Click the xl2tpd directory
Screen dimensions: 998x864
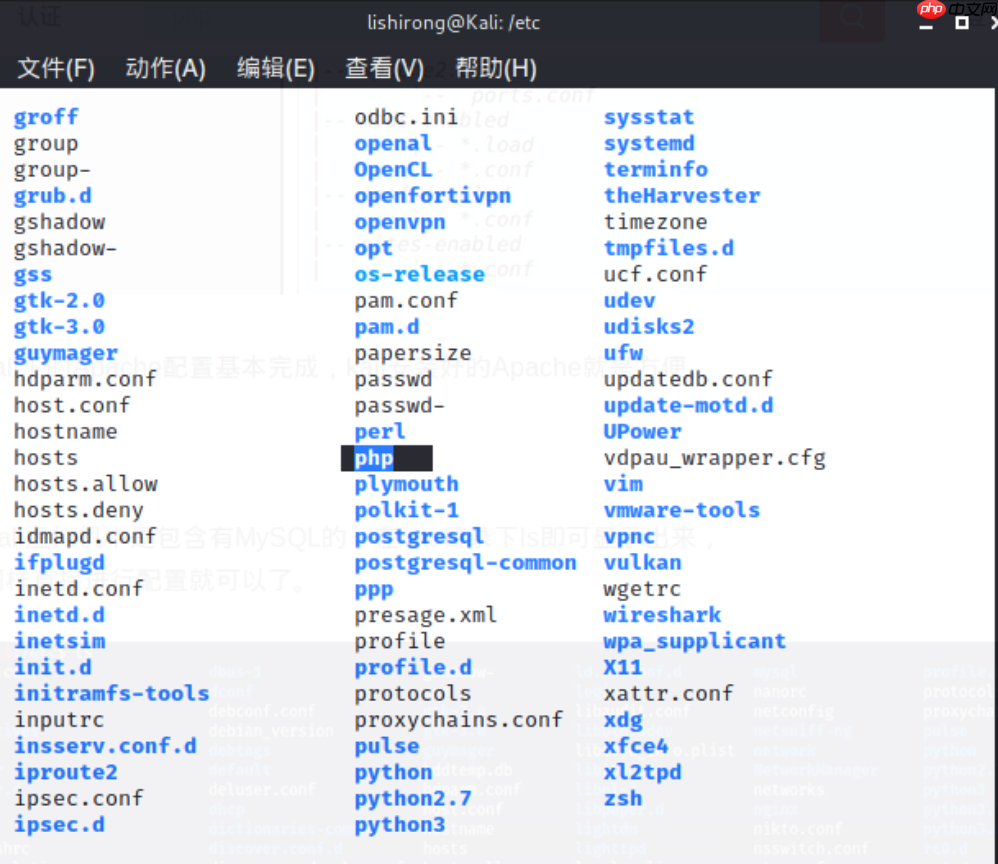point(642,772)
